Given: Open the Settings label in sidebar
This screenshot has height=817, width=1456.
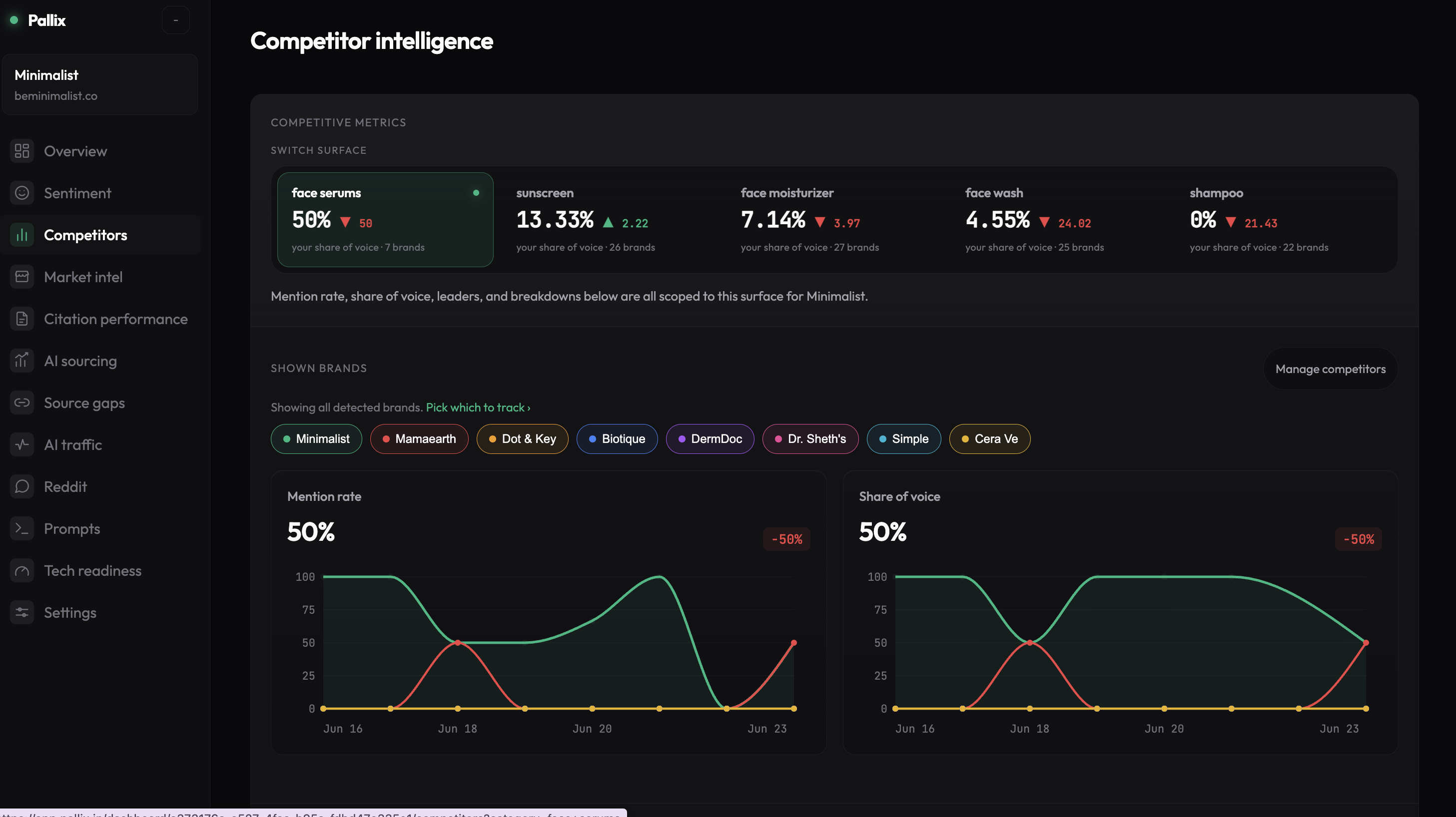Looking at the screenshot, I should point(70,612).
